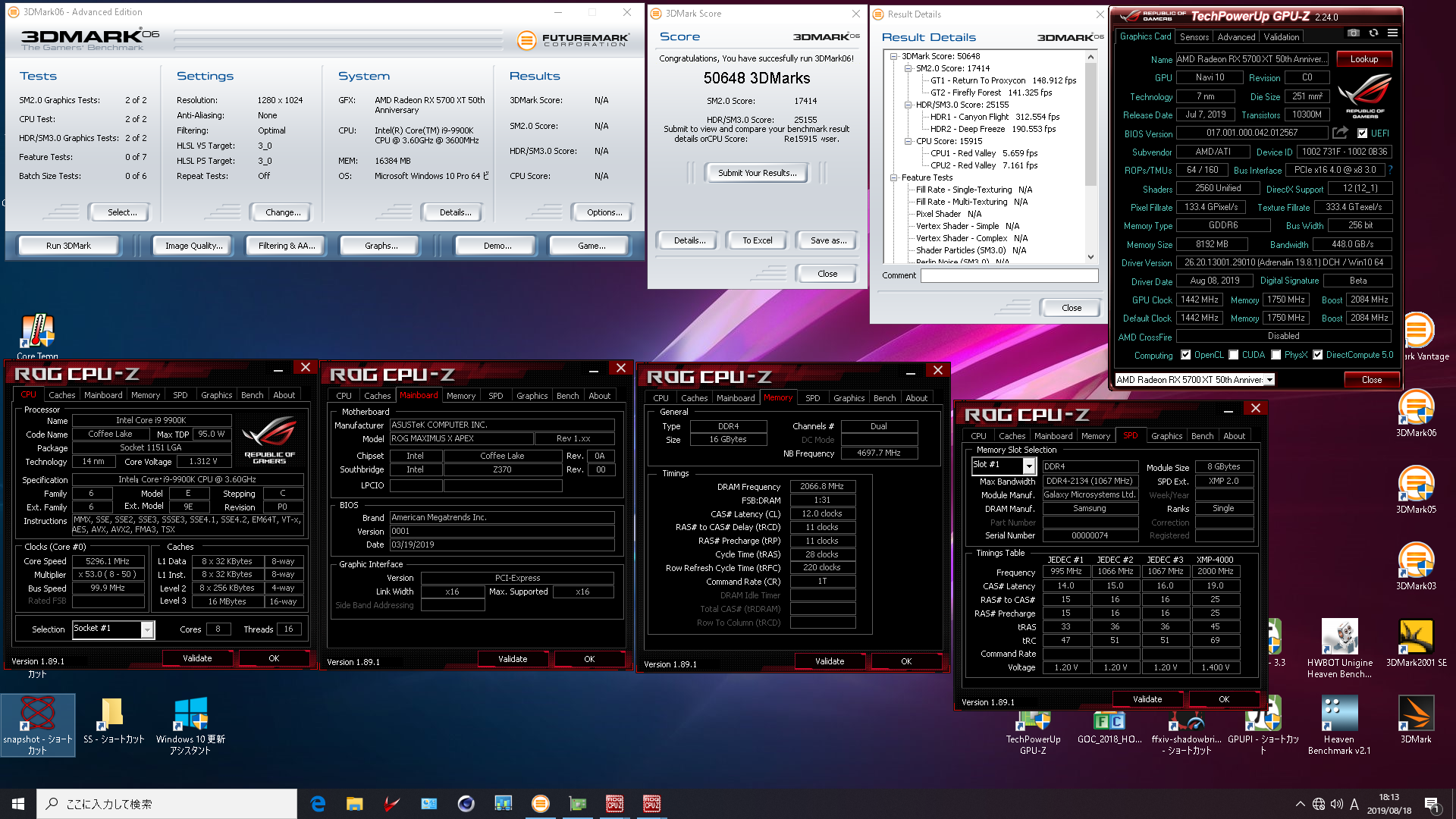Open the GPUPI shortcut desktop icon

coord(1263,725)
